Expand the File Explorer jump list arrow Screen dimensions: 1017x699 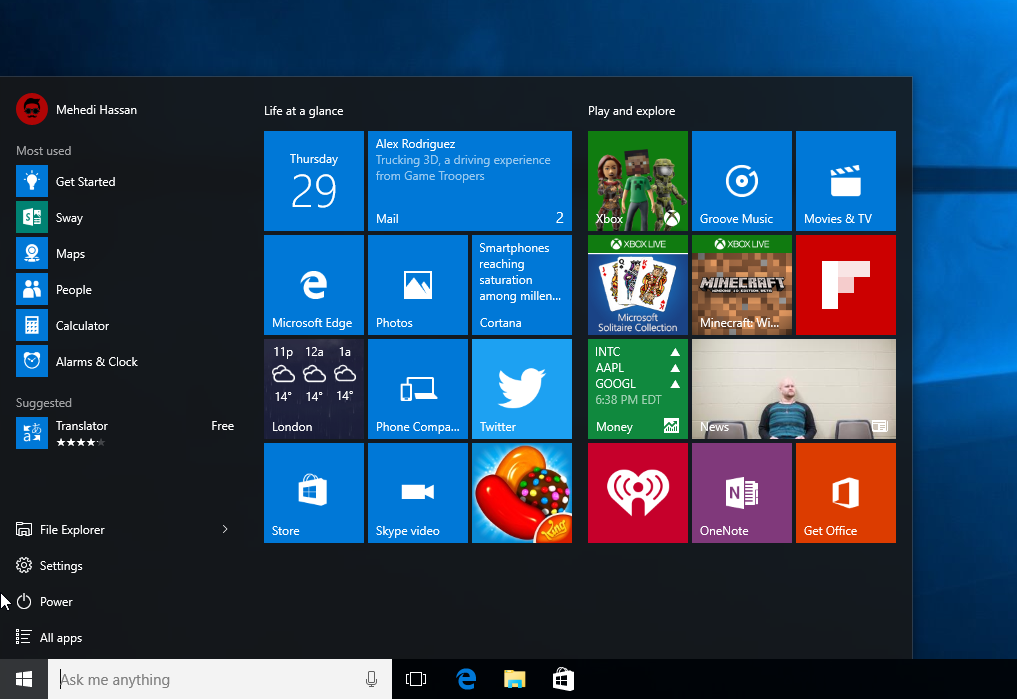pyautogui.click(x=225, y=529)
